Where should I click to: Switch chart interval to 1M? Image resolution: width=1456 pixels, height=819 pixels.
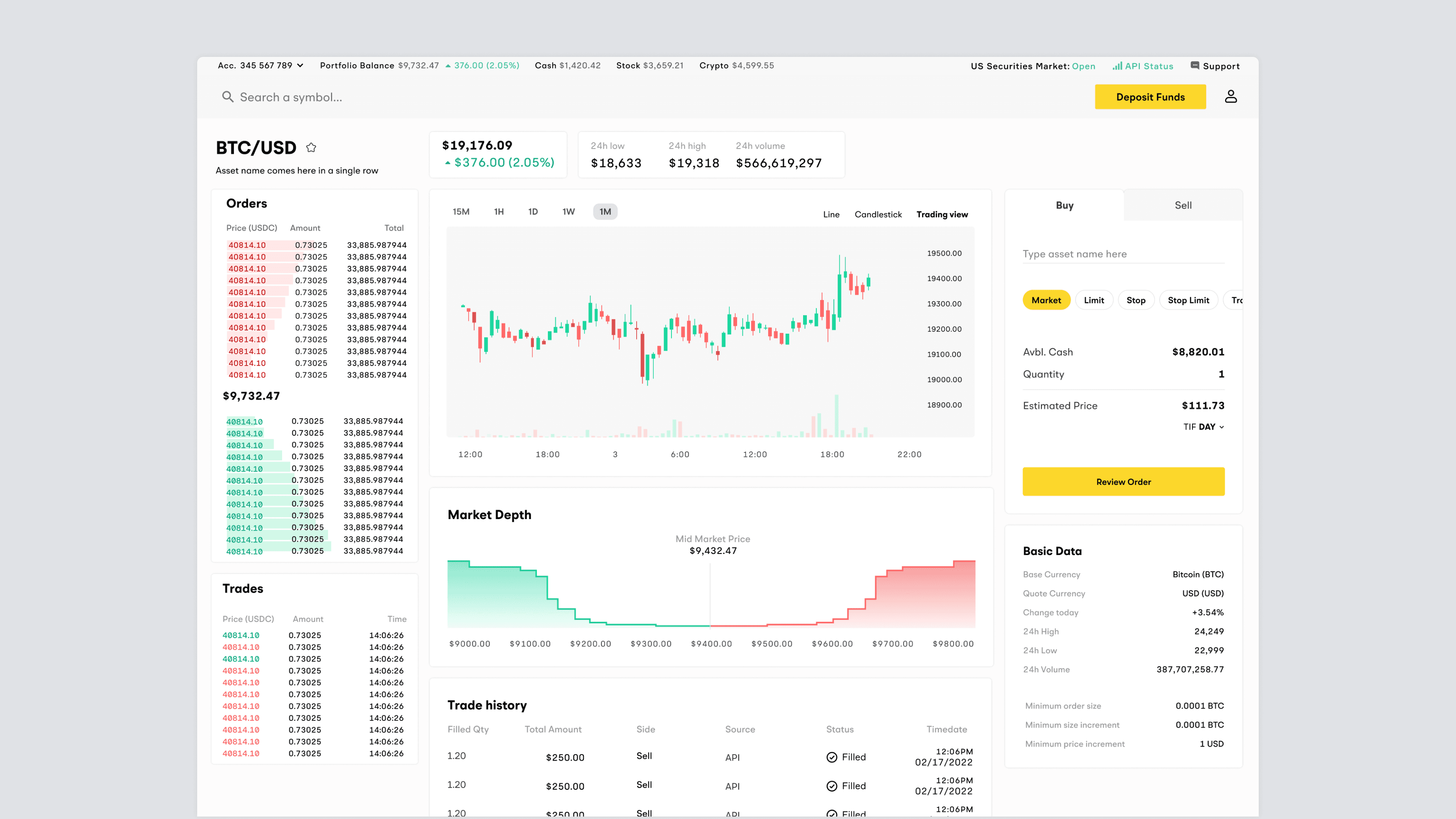tap(605, 212)
